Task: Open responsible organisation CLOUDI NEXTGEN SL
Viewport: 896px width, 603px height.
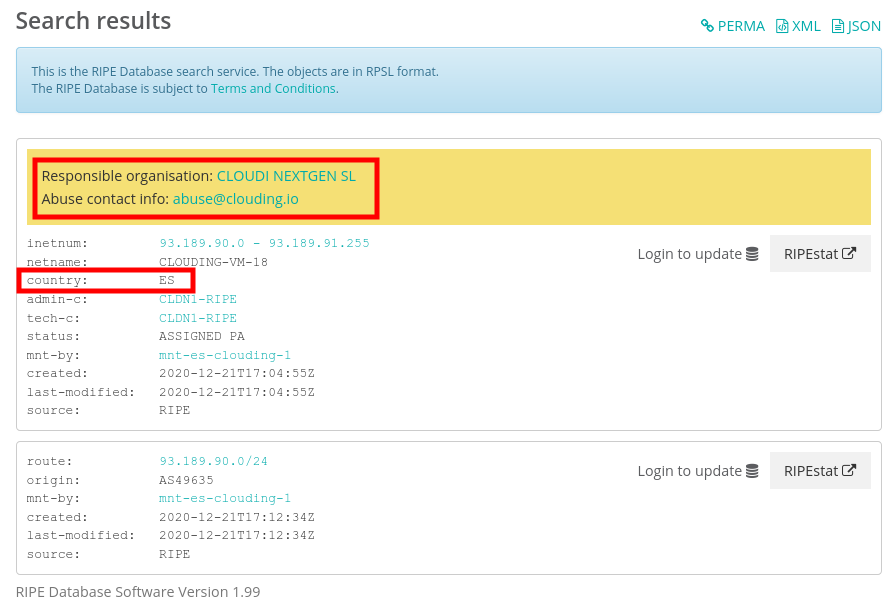Action: pos(286,176)
